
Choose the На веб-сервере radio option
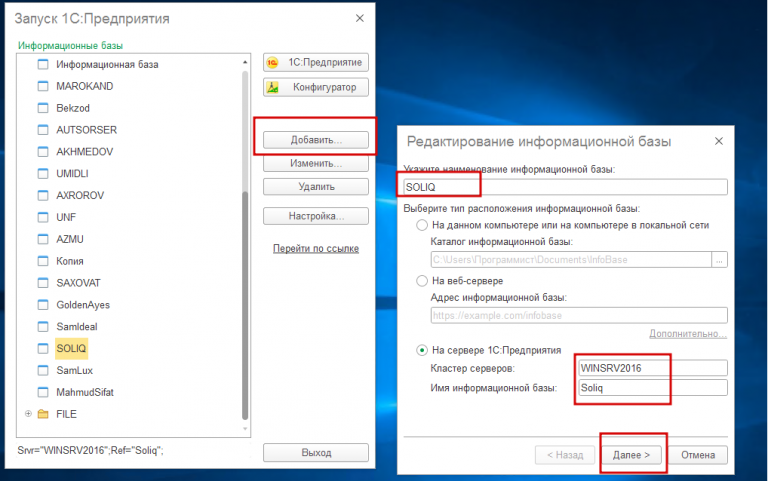click(422, 281)
